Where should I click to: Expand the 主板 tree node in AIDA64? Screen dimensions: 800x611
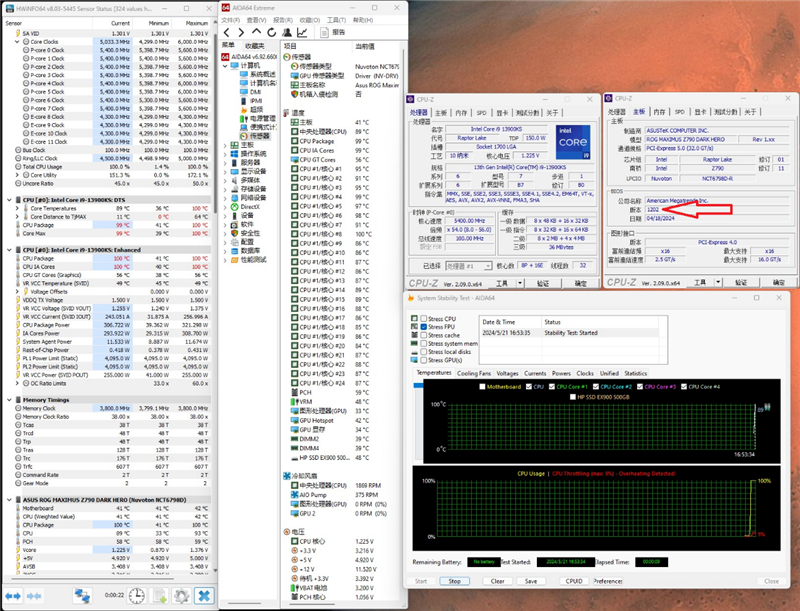225,144
